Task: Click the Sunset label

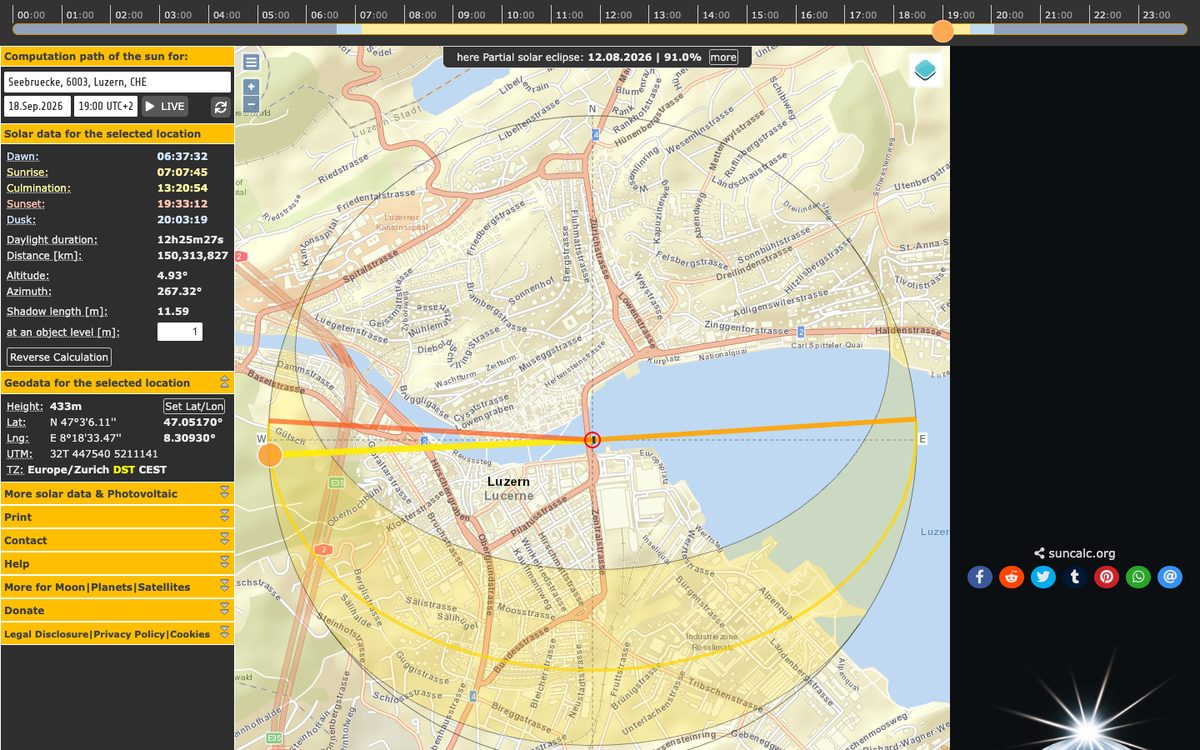Action: [25, 204]
